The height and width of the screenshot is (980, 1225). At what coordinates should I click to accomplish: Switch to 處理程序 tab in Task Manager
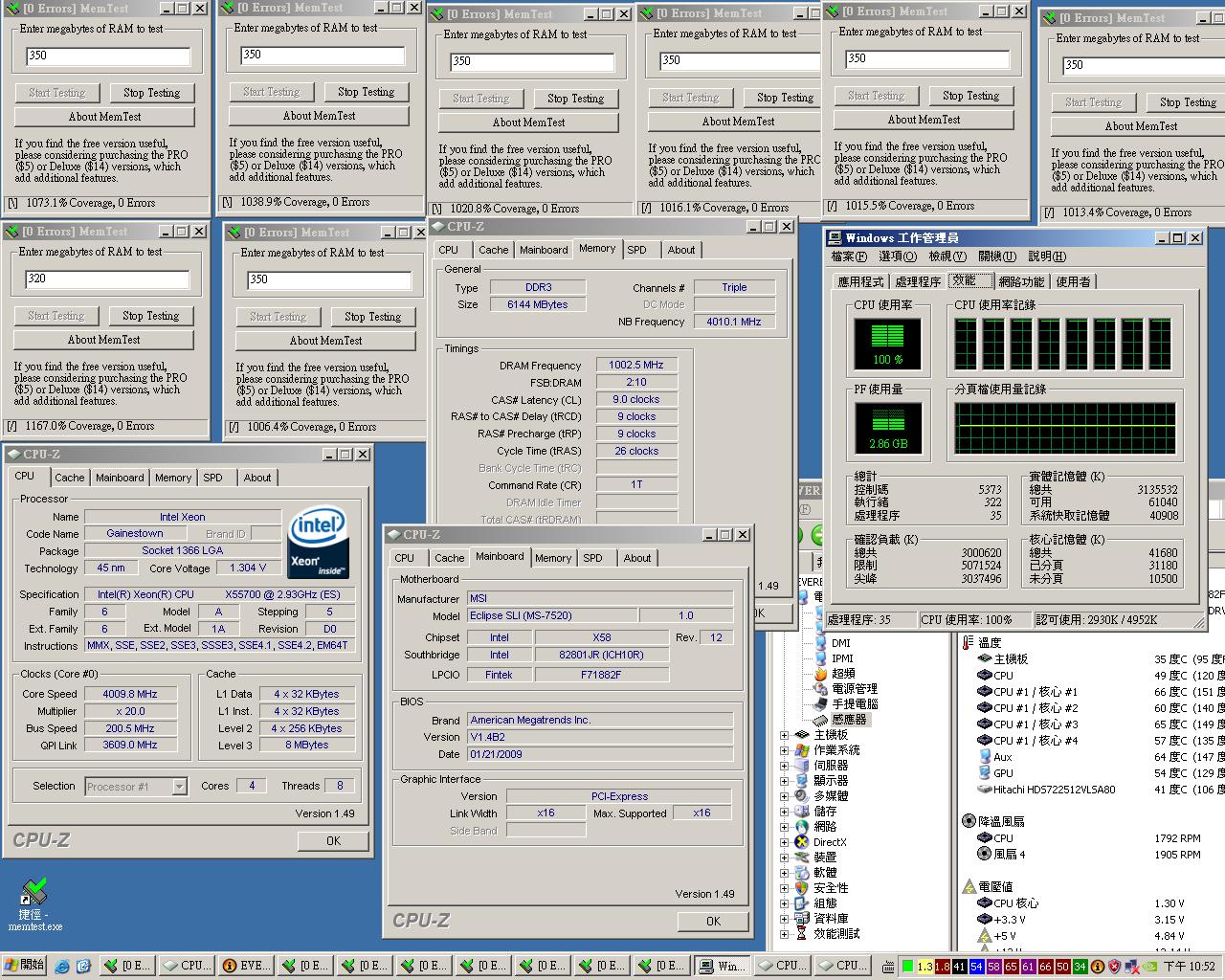click(x=918, y=281)
